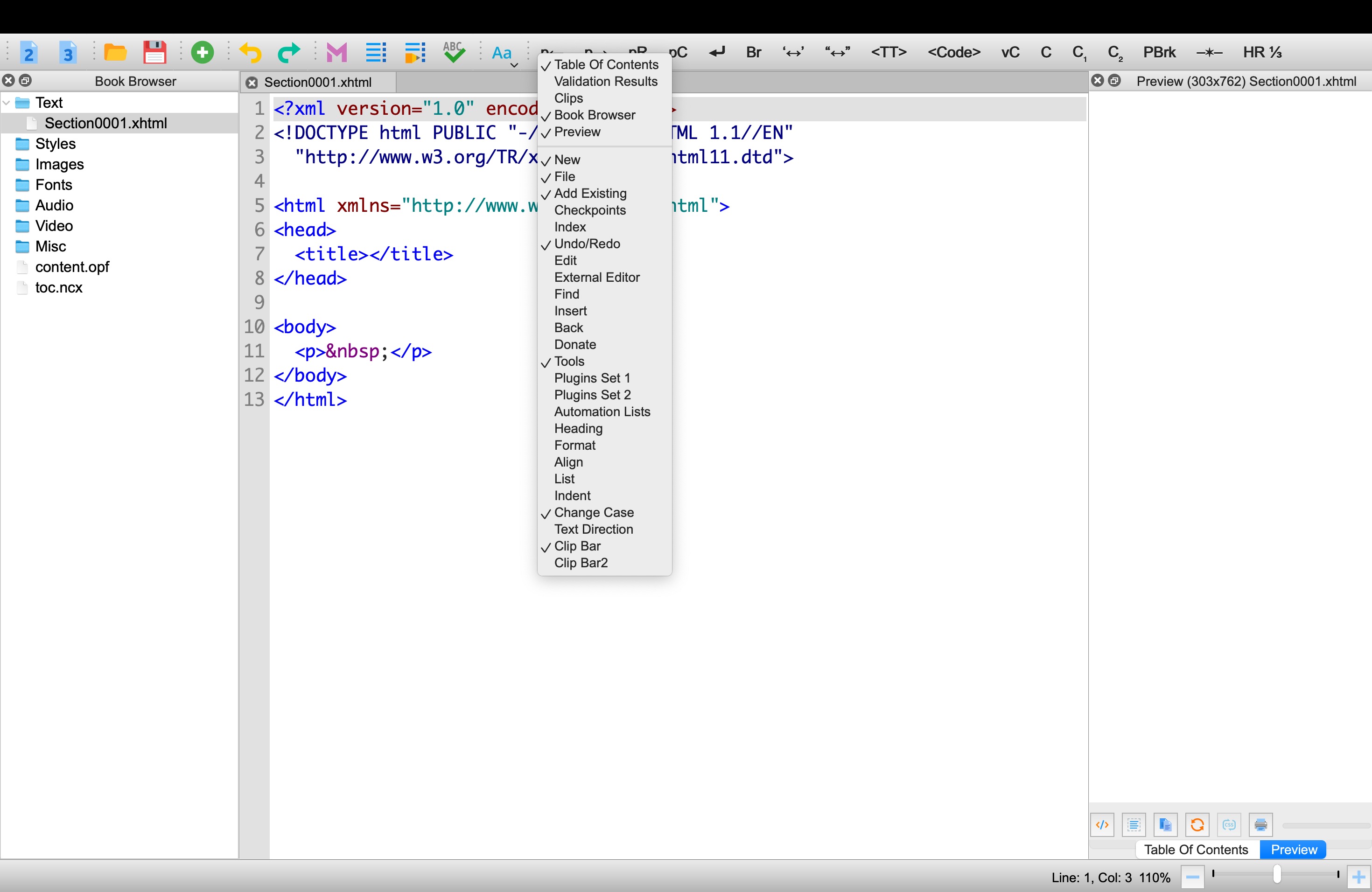The image size is (1372, 892).
Task: Toggle off the Clip Bar toolbar entry
Action: (577, 546)
